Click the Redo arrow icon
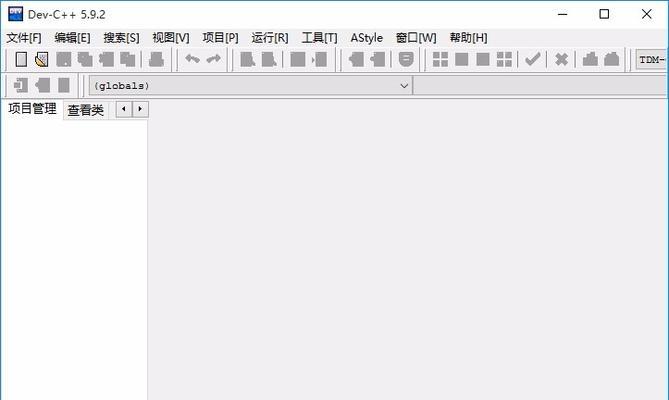Screen dimensions: 669x400 [x=214, y=59]
